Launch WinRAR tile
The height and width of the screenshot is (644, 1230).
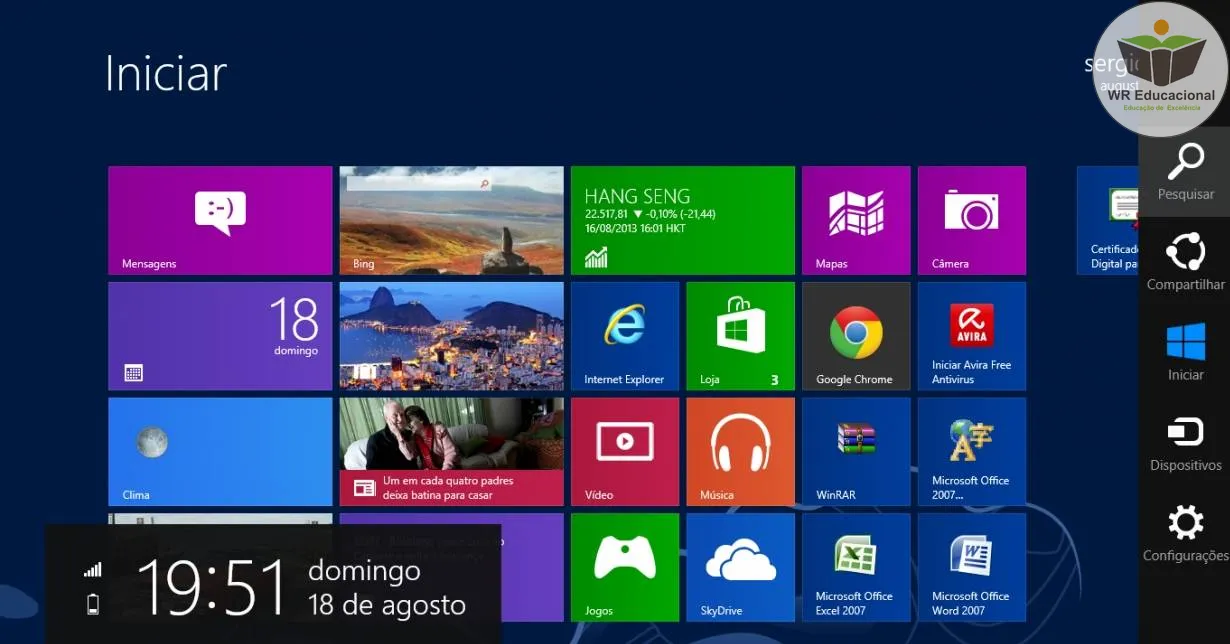click(856, 452)
